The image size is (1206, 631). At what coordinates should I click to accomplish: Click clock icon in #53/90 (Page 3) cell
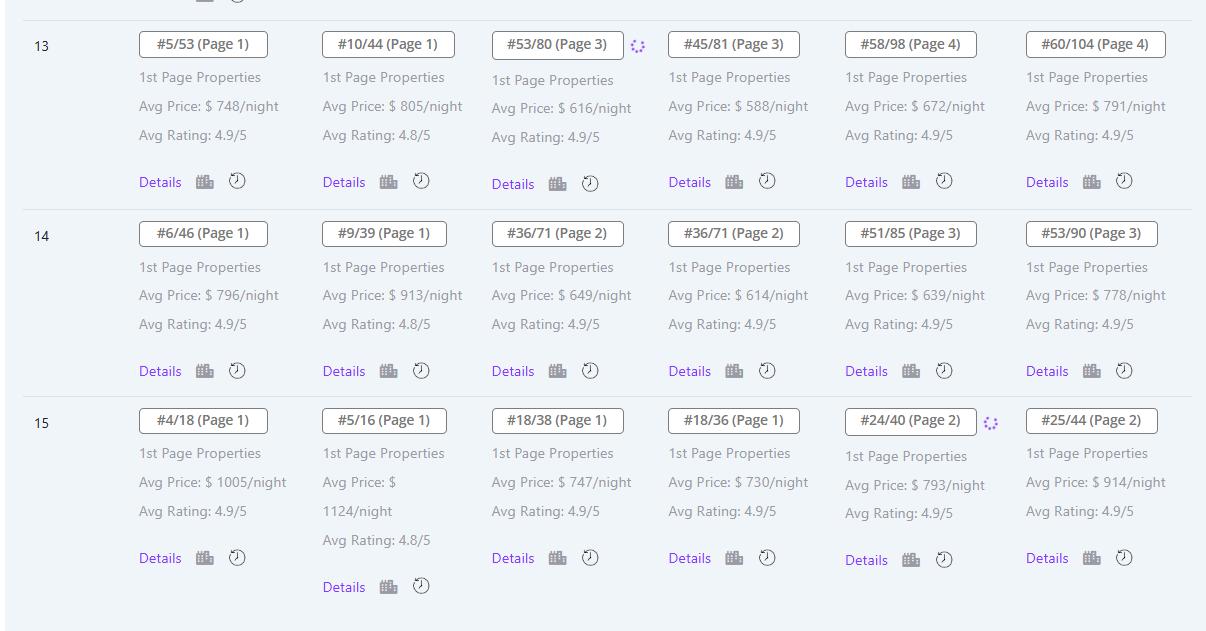(1124, 370)
